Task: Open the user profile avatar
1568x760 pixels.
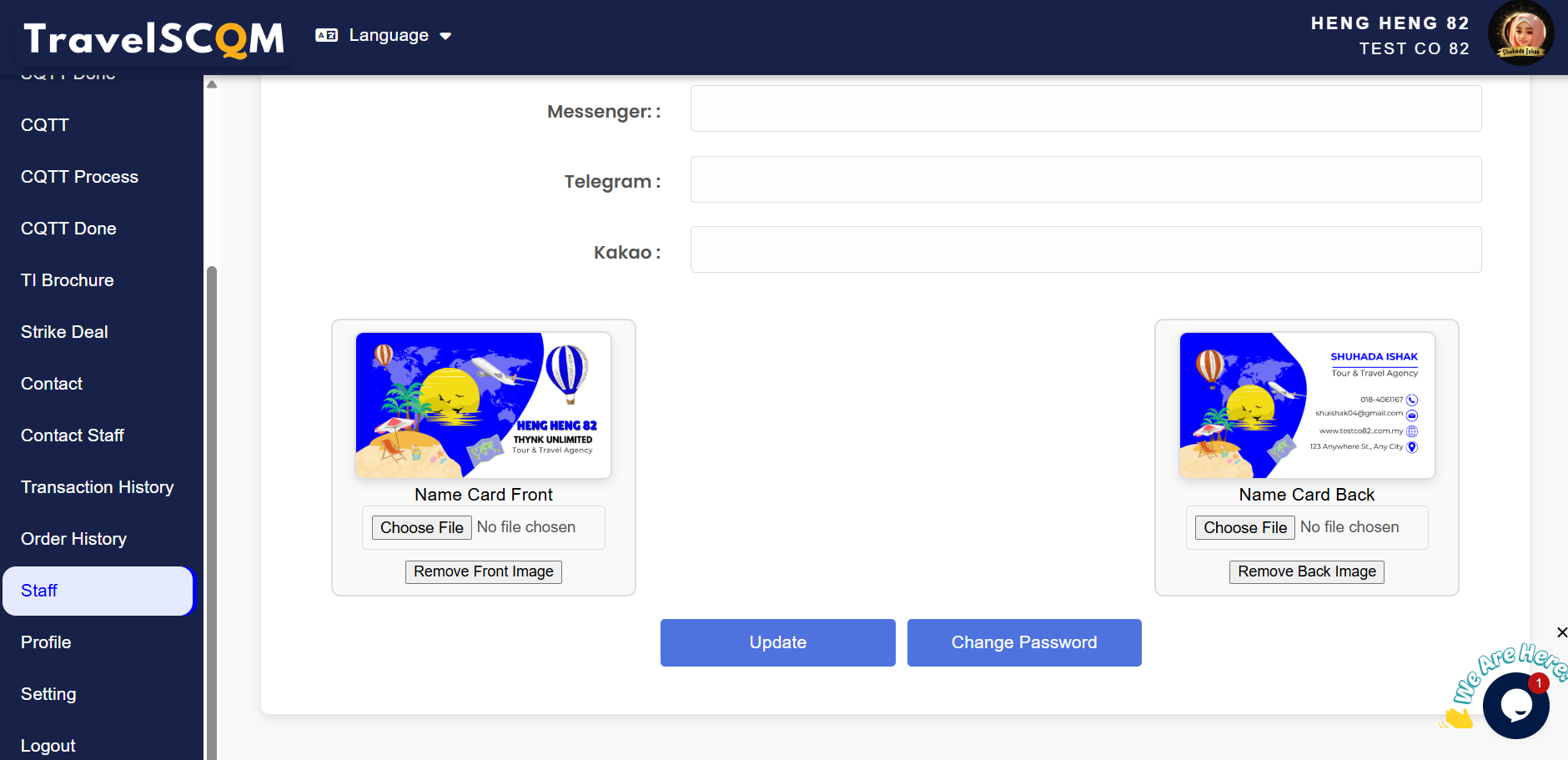Action: coord(1520,33)
